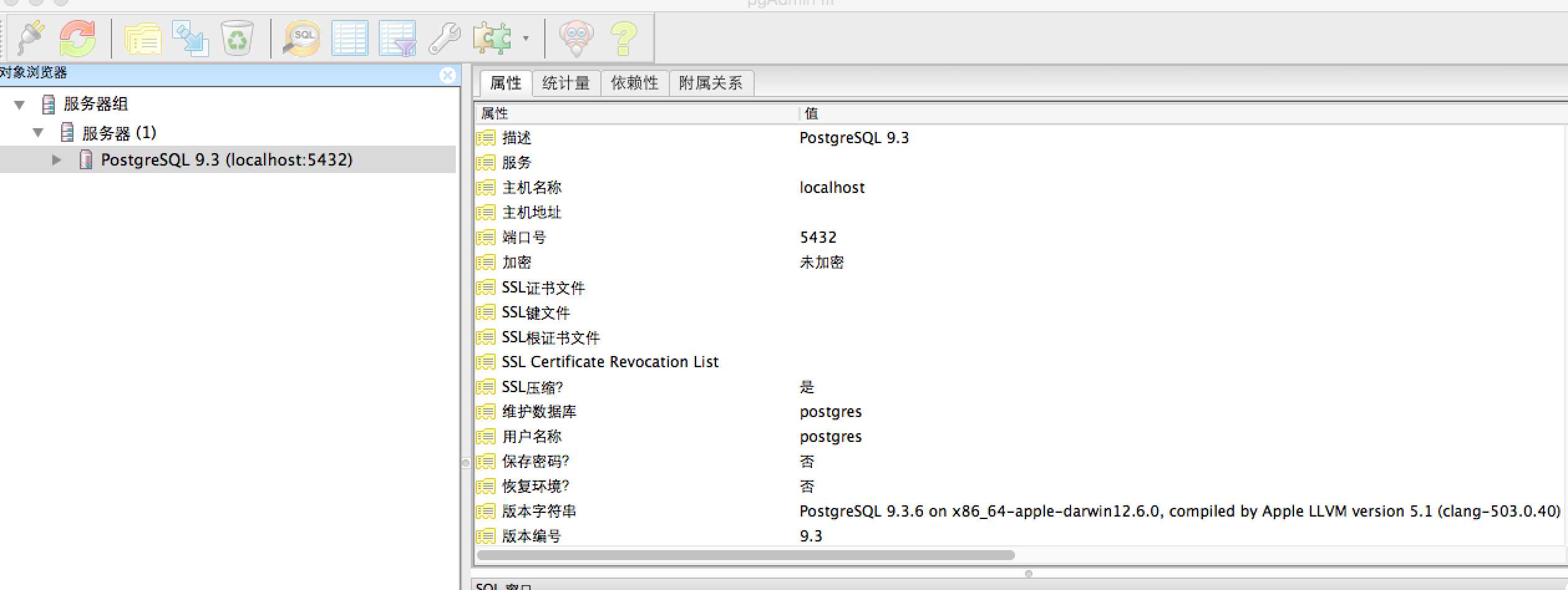Select the 用户名称 property row

coord(1021,436)
